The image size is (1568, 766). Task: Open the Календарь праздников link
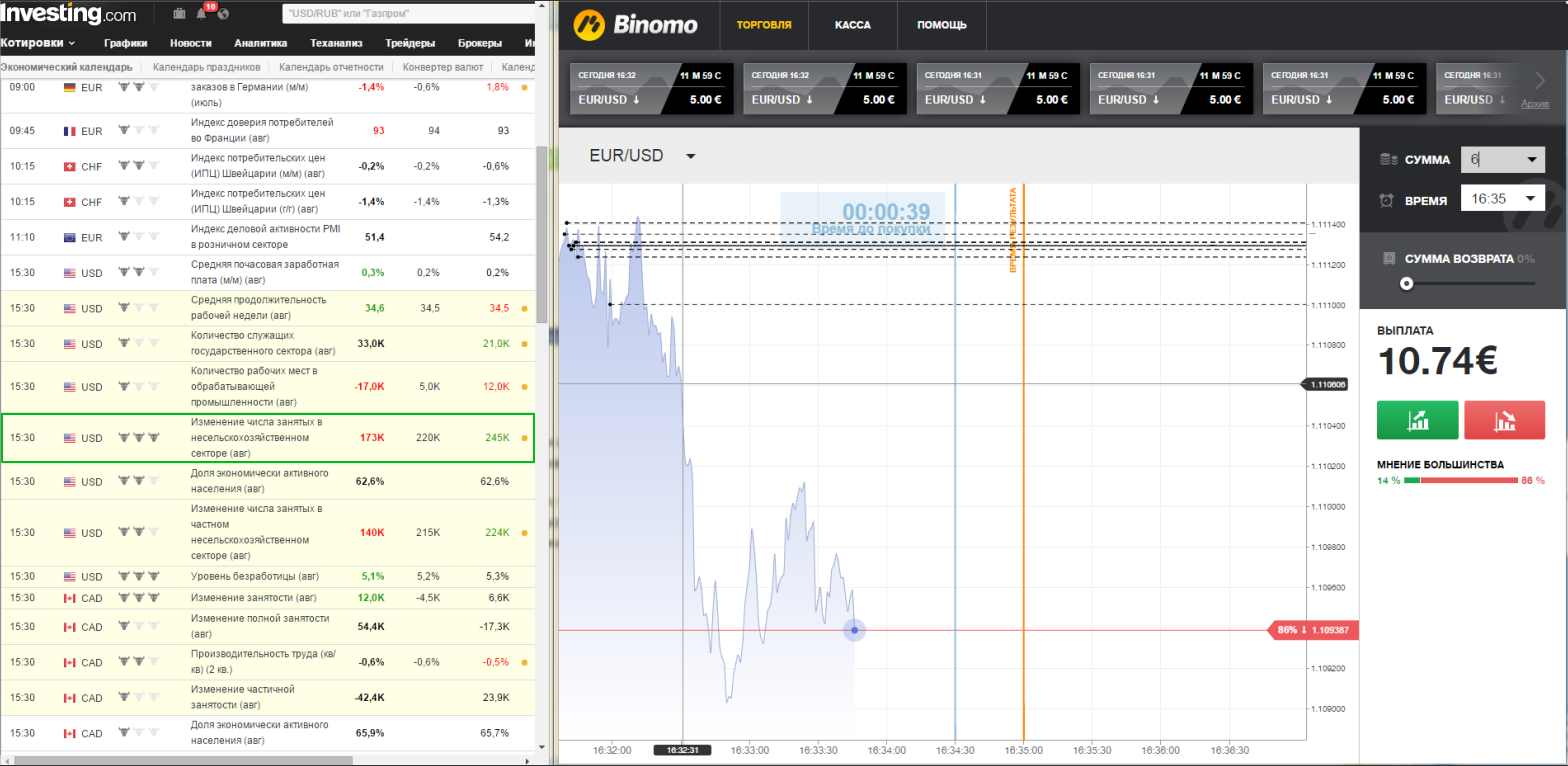[x=207, y=67]
